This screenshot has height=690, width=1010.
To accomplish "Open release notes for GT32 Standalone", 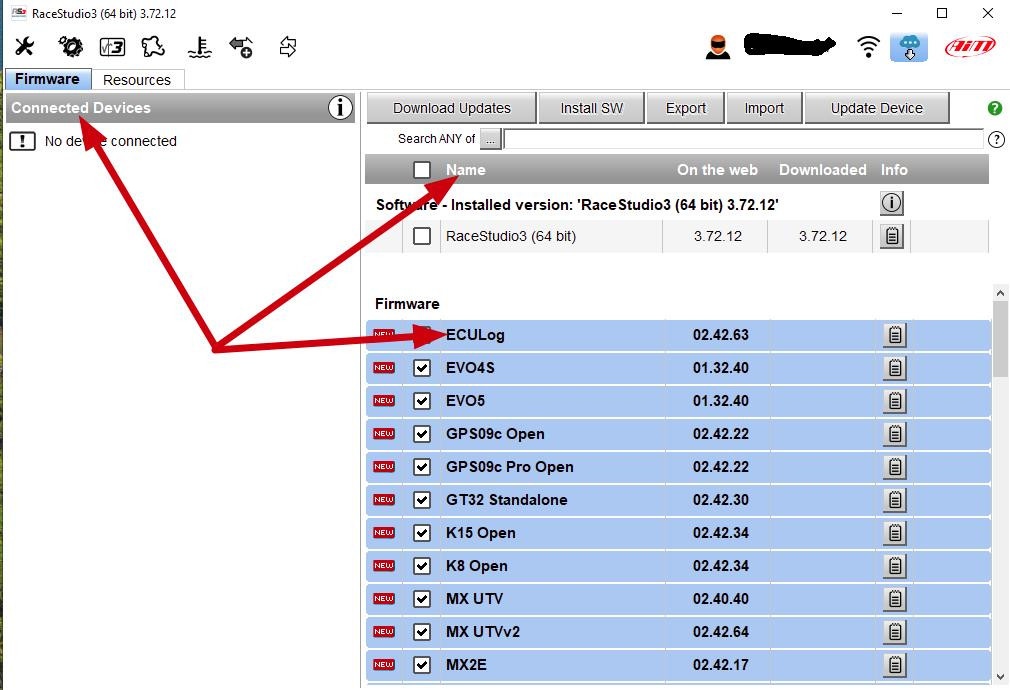I will click(895, 500).
